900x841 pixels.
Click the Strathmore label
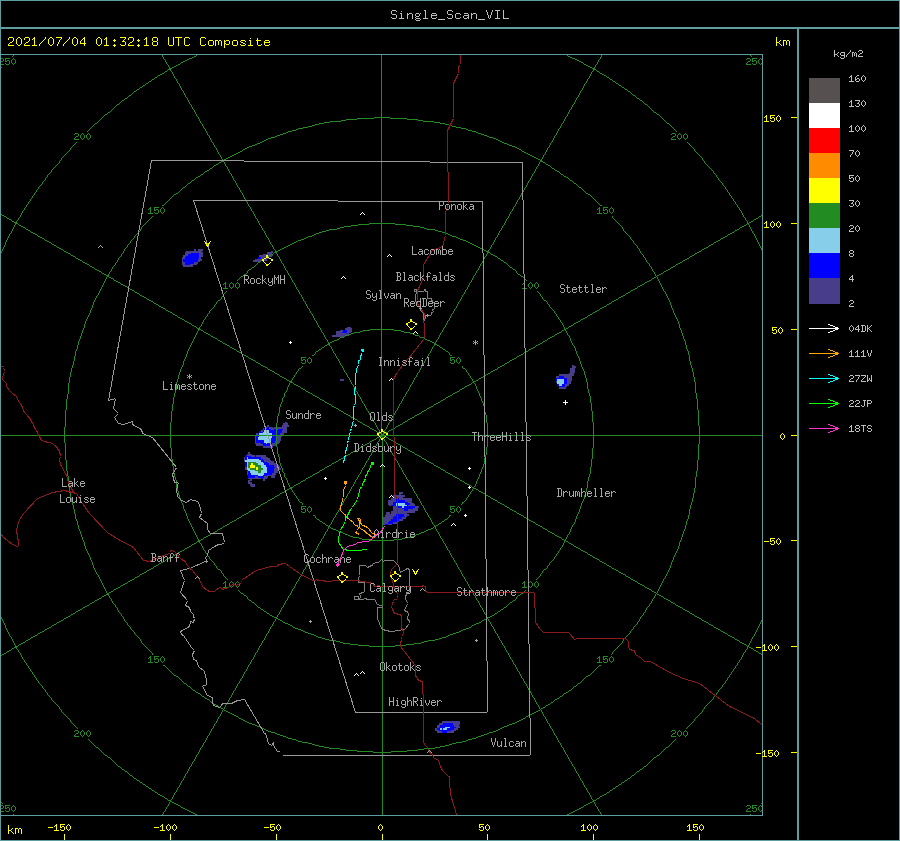click(486, 592)
